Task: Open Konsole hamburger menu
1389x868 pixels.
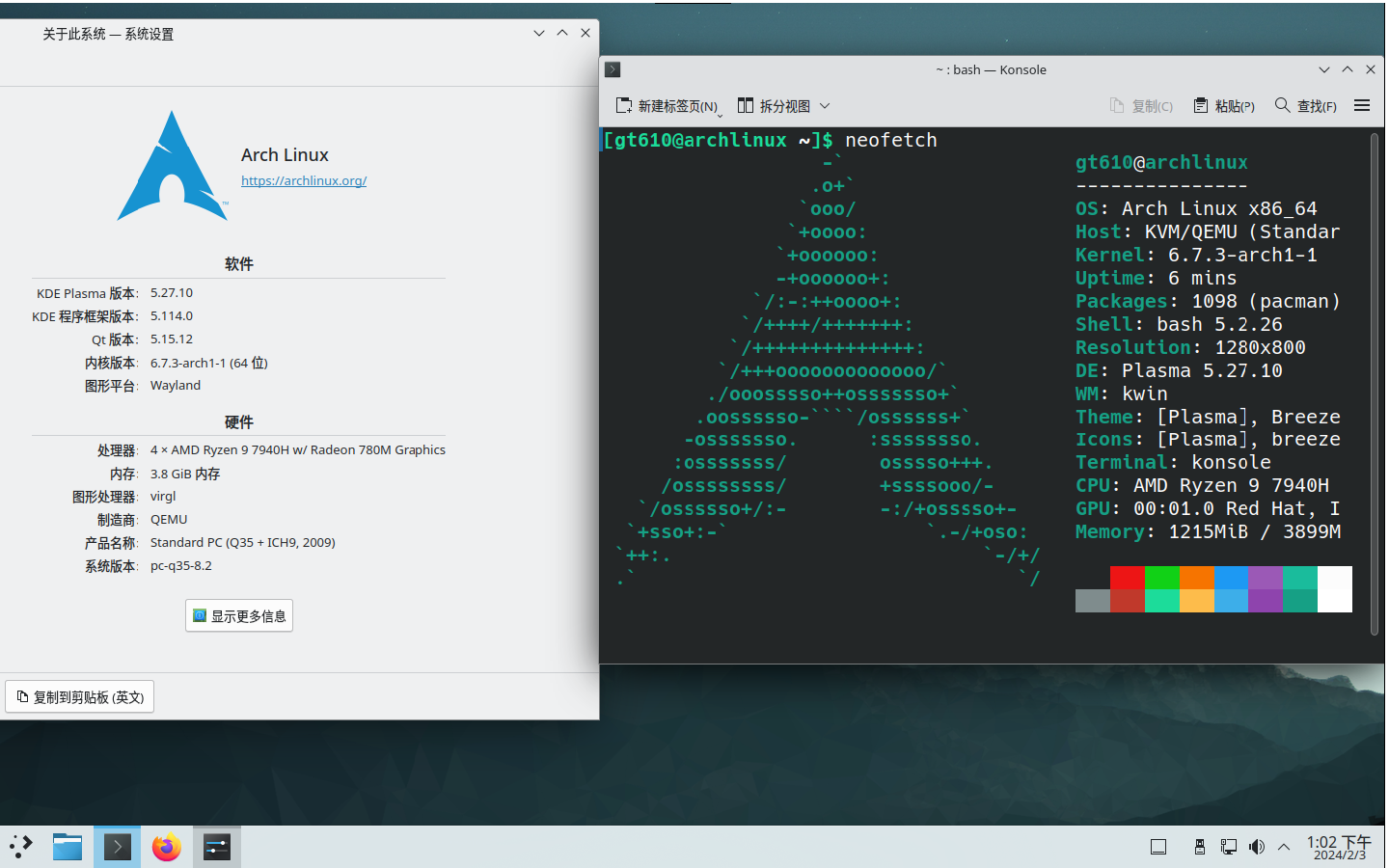Action: 1362,105
